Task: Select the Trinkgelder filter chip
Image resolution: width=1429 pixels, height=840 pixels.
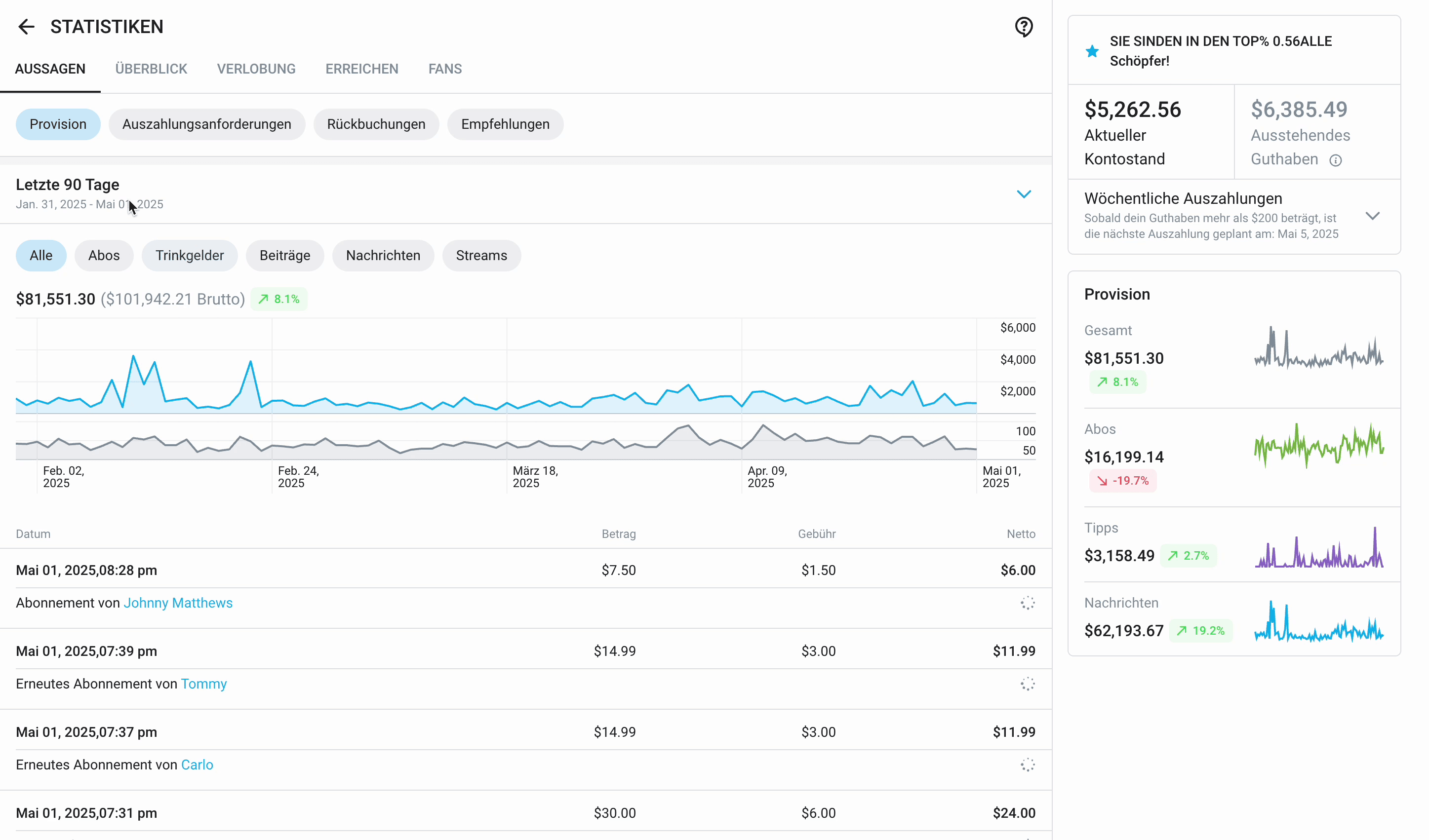Action: (190, 256)
